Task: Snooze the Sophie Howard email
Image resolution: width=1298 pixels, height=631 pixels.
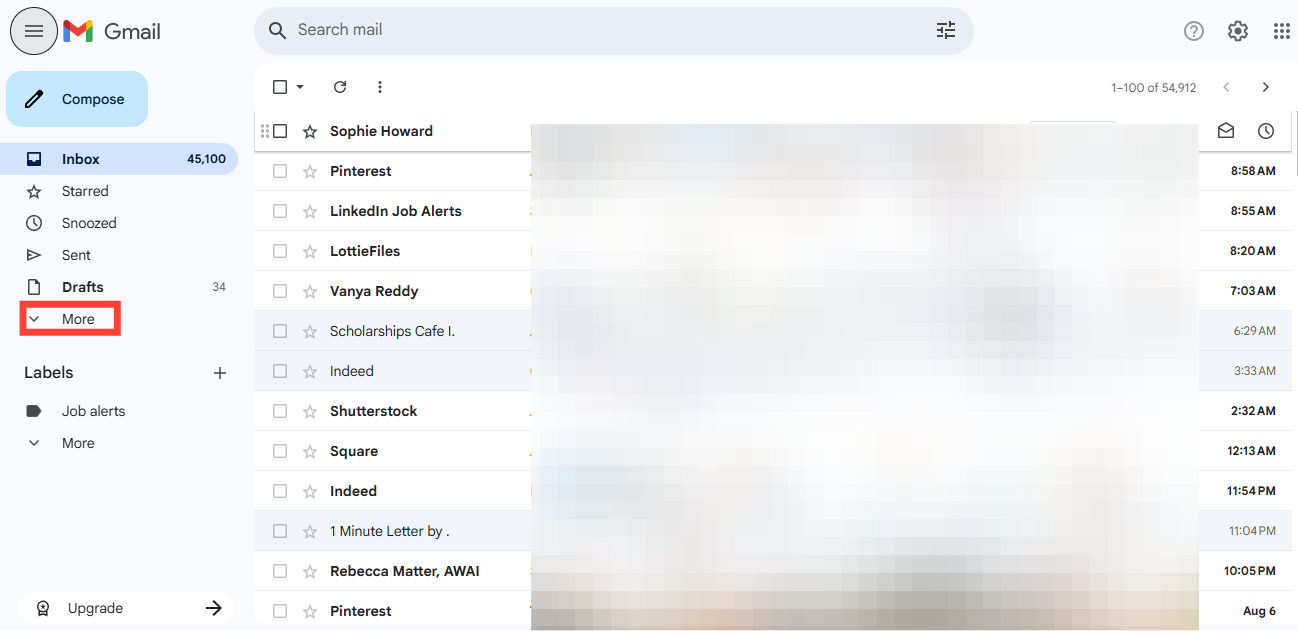Action: click(x=1265, y=131)
